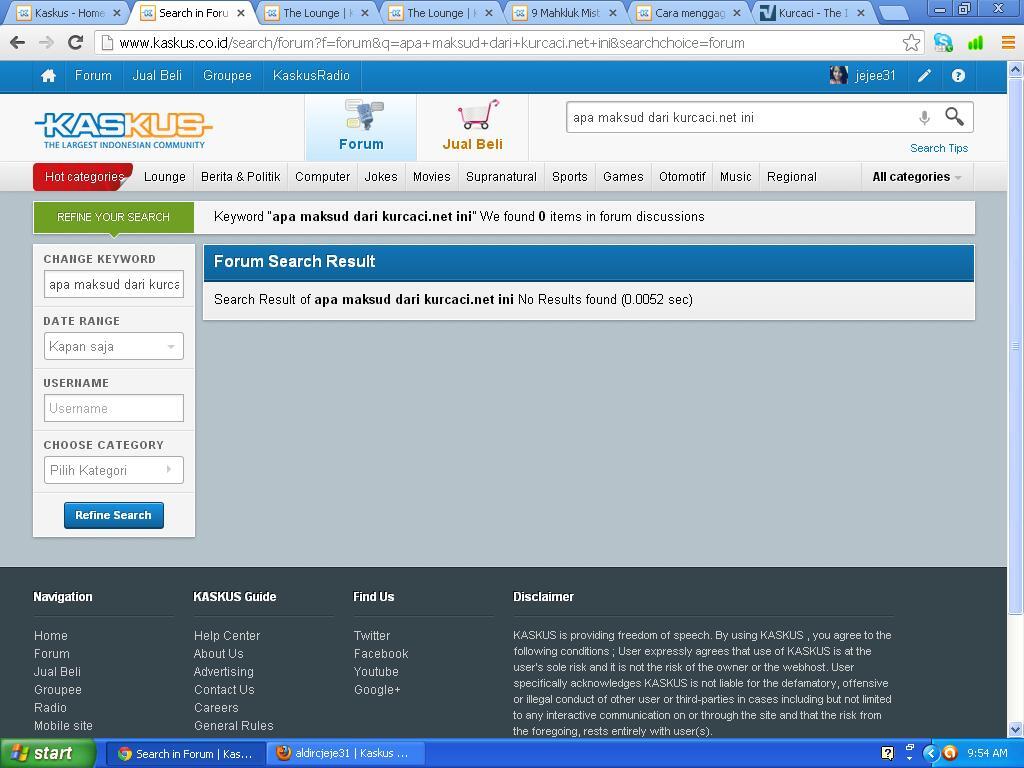Image resolution: width=1024 pixels, height=768 pixels.
Task: Bookmark page with the star icon
Action: coord(911,43)
